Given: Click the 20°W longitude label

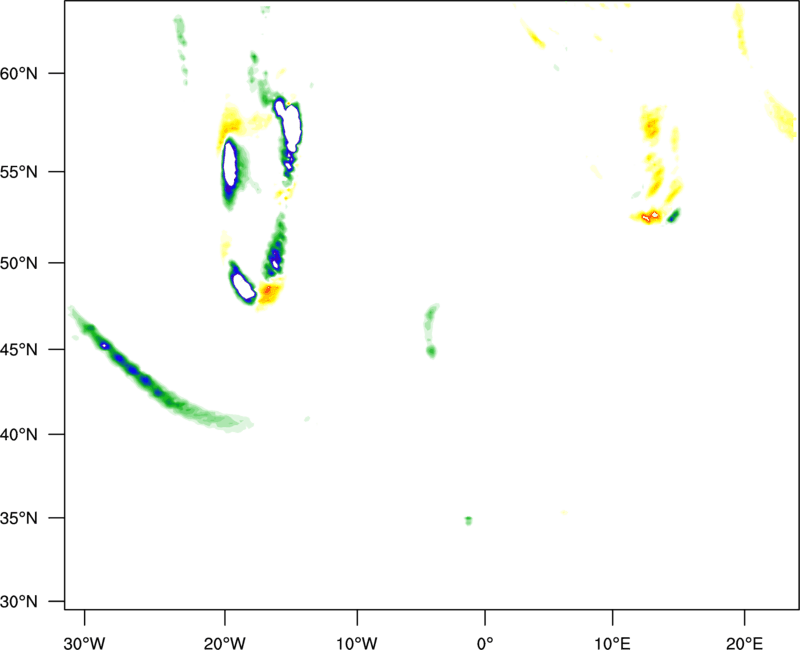Looking at the screenshot, I should tap(225, 643).
